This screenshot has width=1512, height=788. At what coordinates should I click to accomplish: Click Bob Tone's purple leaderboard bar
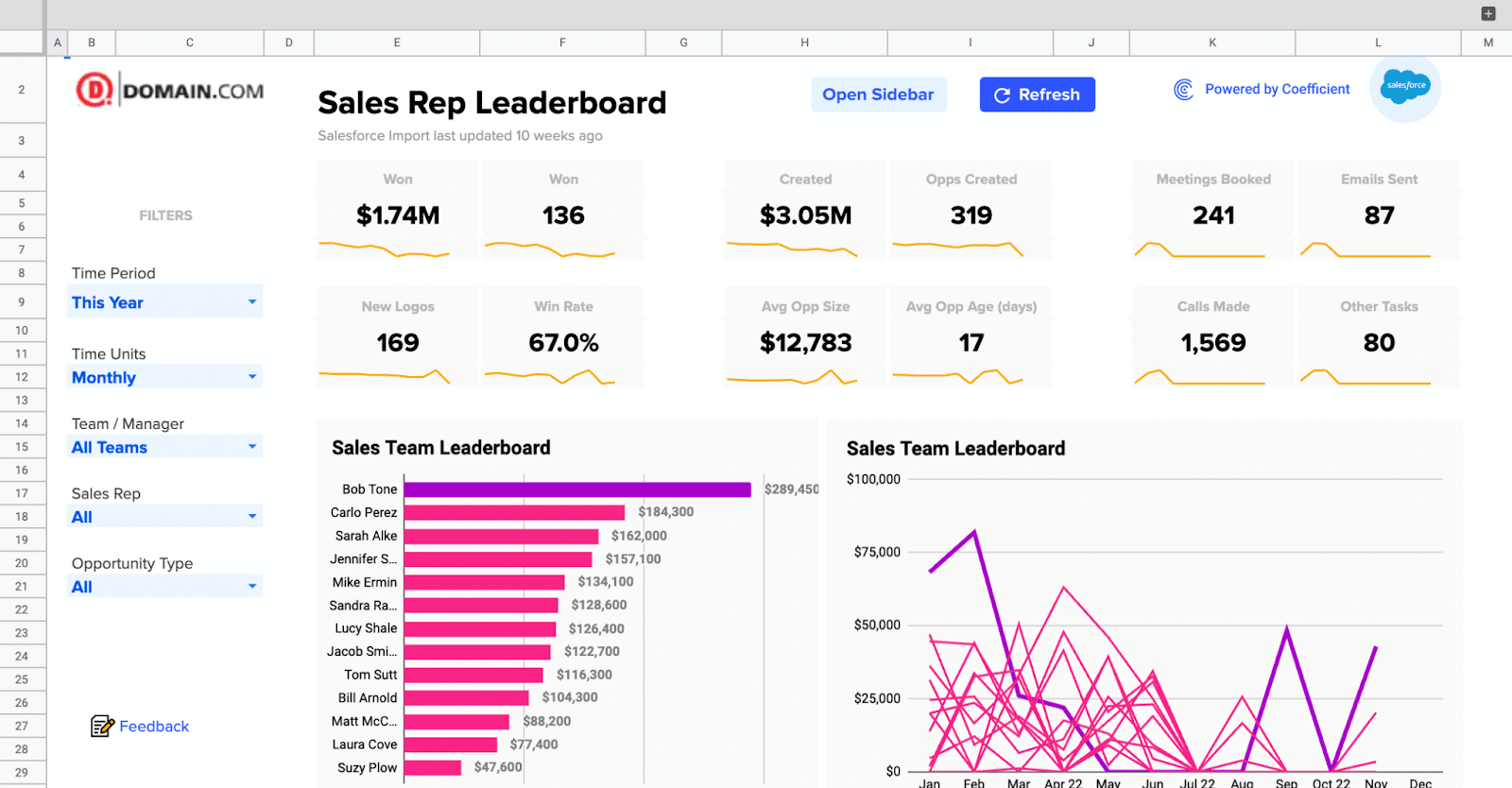(x=576, y=489)
